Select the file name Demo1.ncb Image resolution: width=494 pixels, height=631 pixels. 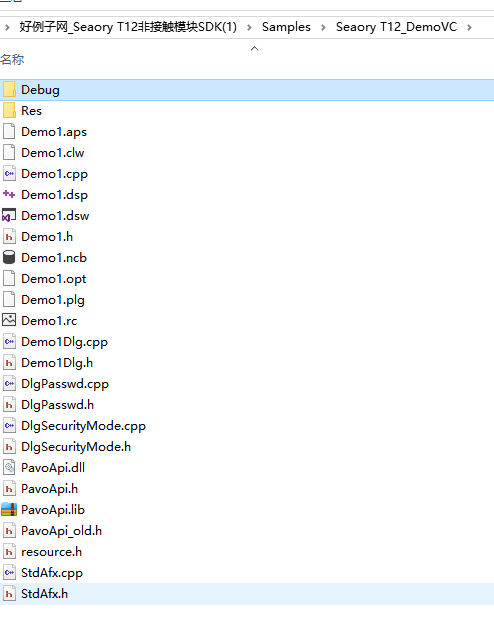pos(54,258)
